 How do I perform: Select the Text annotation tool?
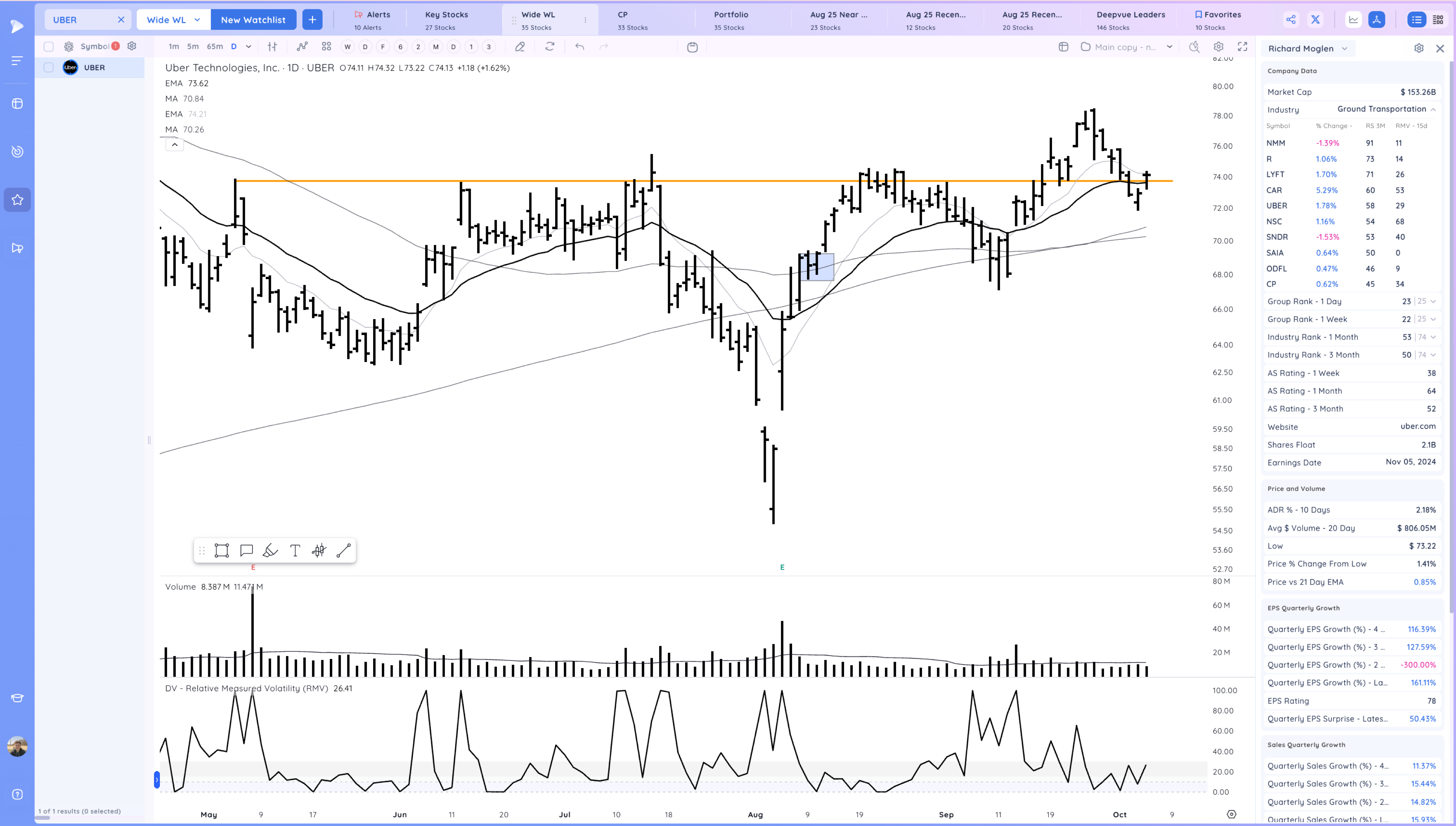pyautogui.click(x=294, y=550)
